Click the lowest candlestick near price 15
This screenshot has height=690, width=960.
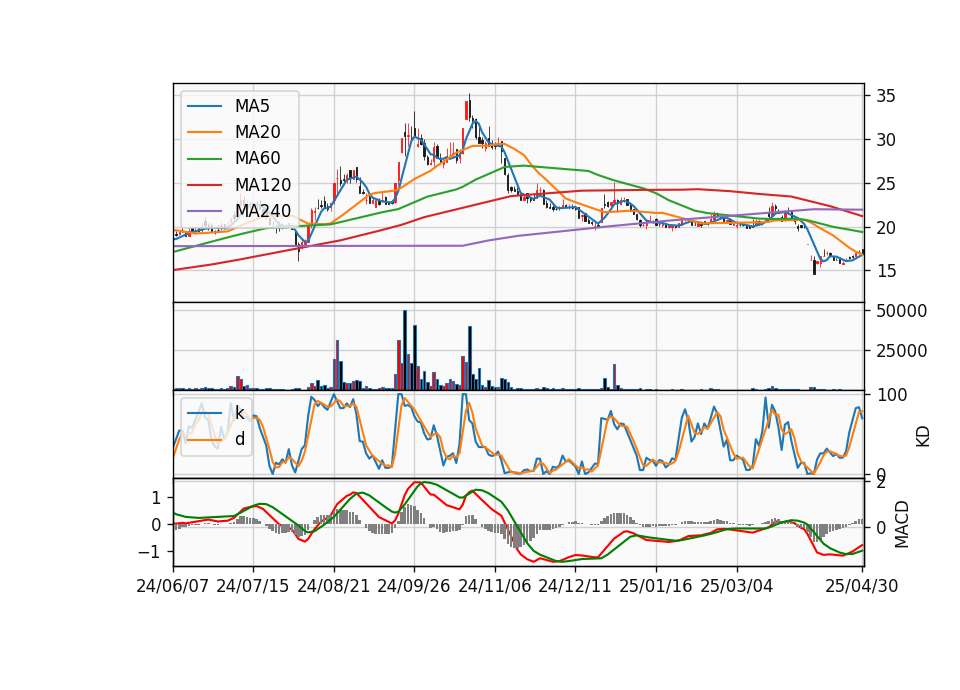814,266
